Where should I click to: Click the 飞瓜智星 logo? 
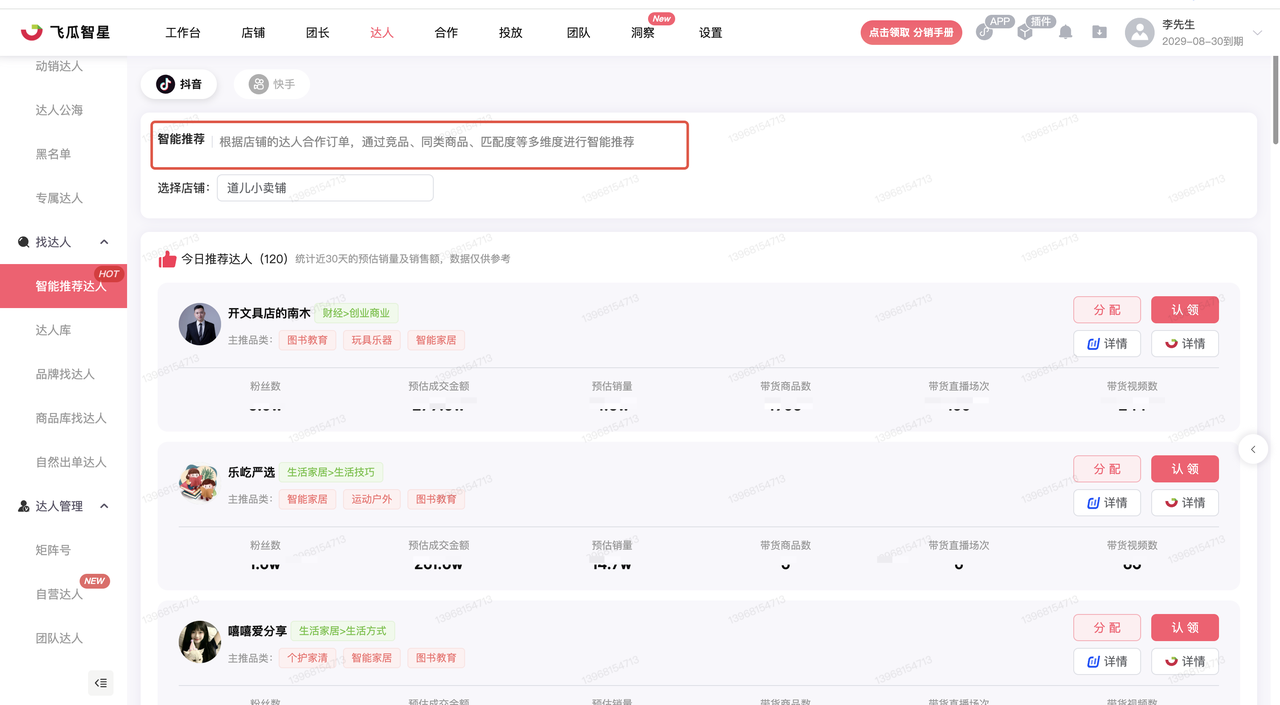(x=65, y=32)
